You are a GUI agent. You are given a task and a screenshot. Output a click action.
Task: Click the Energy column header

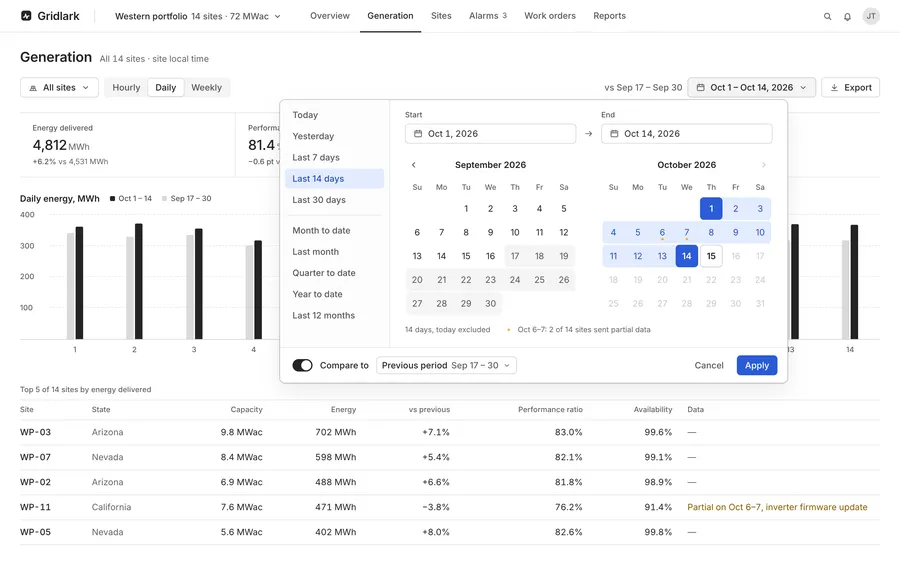[343, 410]
